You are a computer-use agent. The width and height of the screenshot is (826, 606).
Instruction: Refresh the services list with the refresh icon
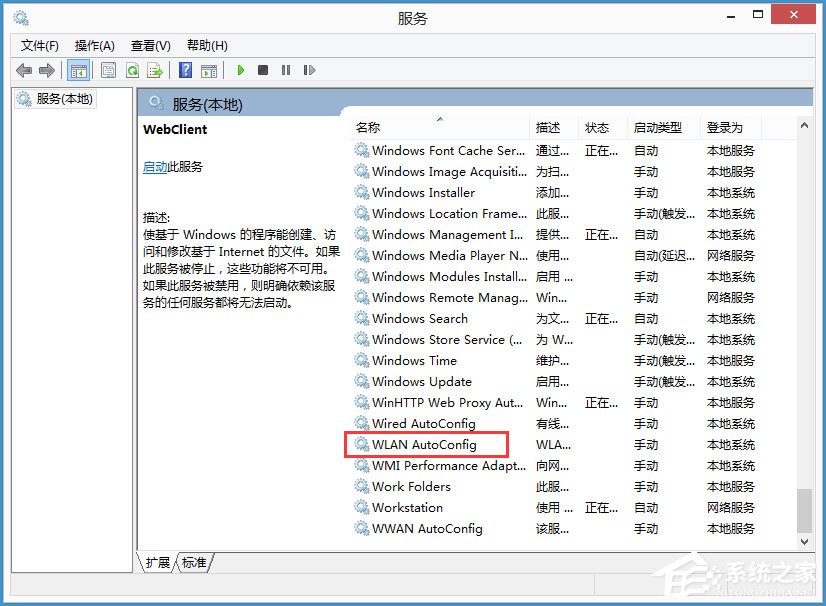[133, 70]
